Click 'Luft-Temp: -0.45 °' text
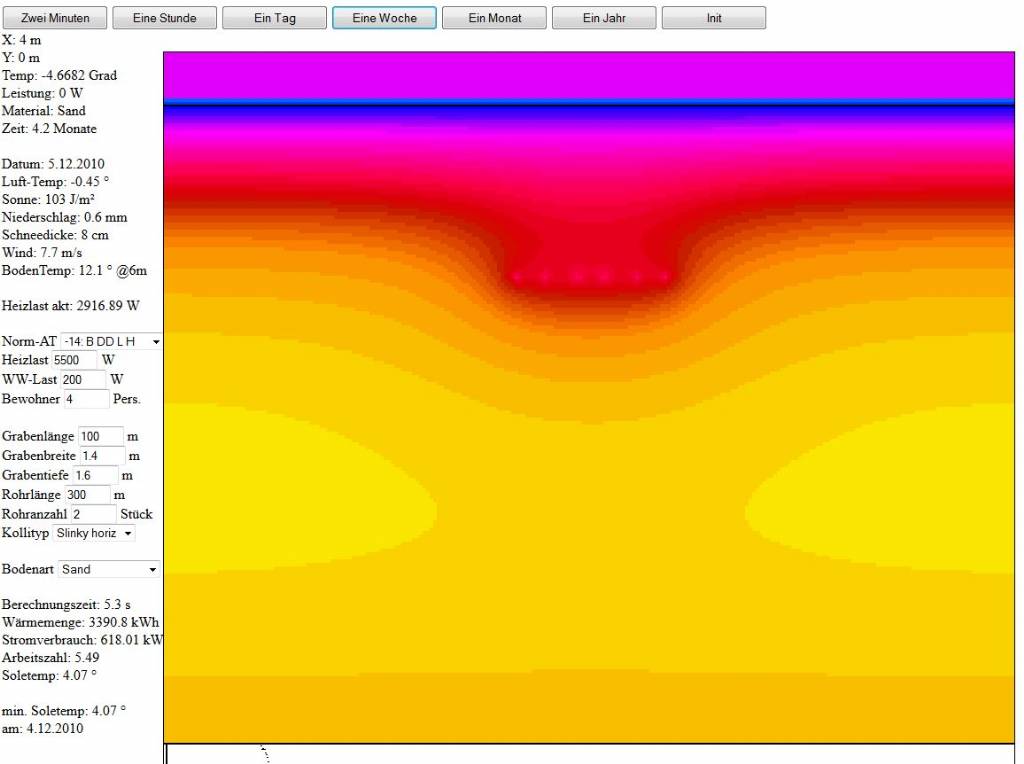 tap(56, 182)
